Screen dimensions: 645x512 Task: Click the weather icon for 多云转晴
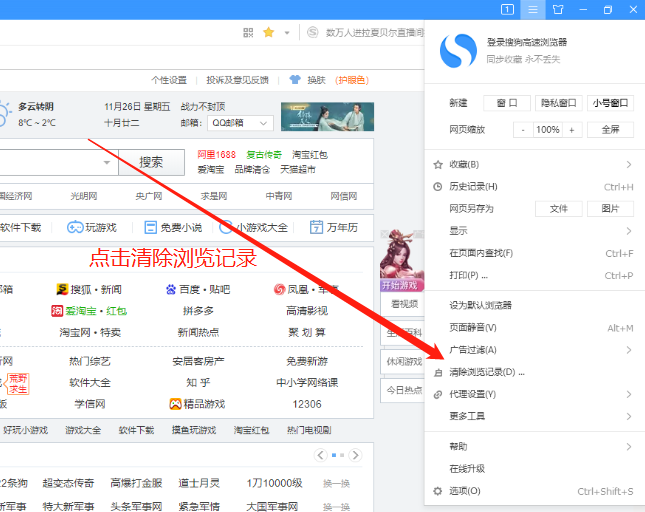tap(4, 114)
